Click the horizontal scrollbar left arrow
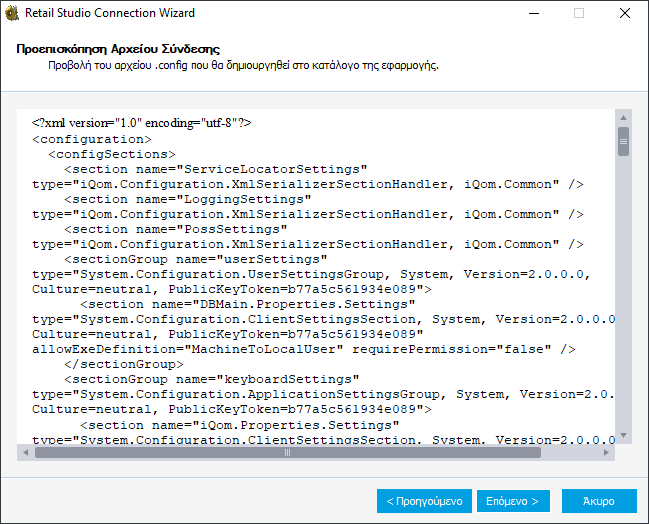Viewport: 649px width, 524px height. (25, 452)
